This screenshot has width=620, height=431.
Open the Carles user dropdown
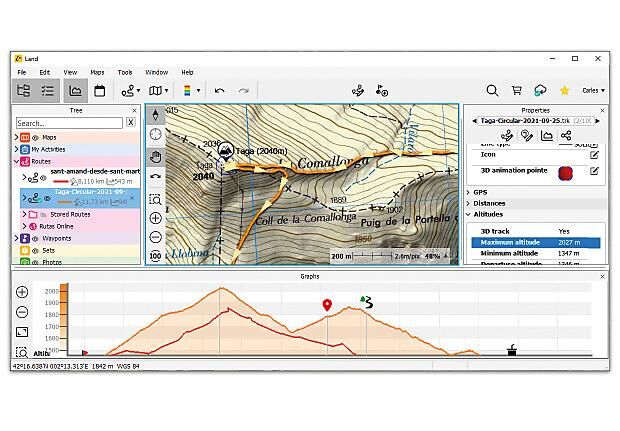click(x=593, y=91)
